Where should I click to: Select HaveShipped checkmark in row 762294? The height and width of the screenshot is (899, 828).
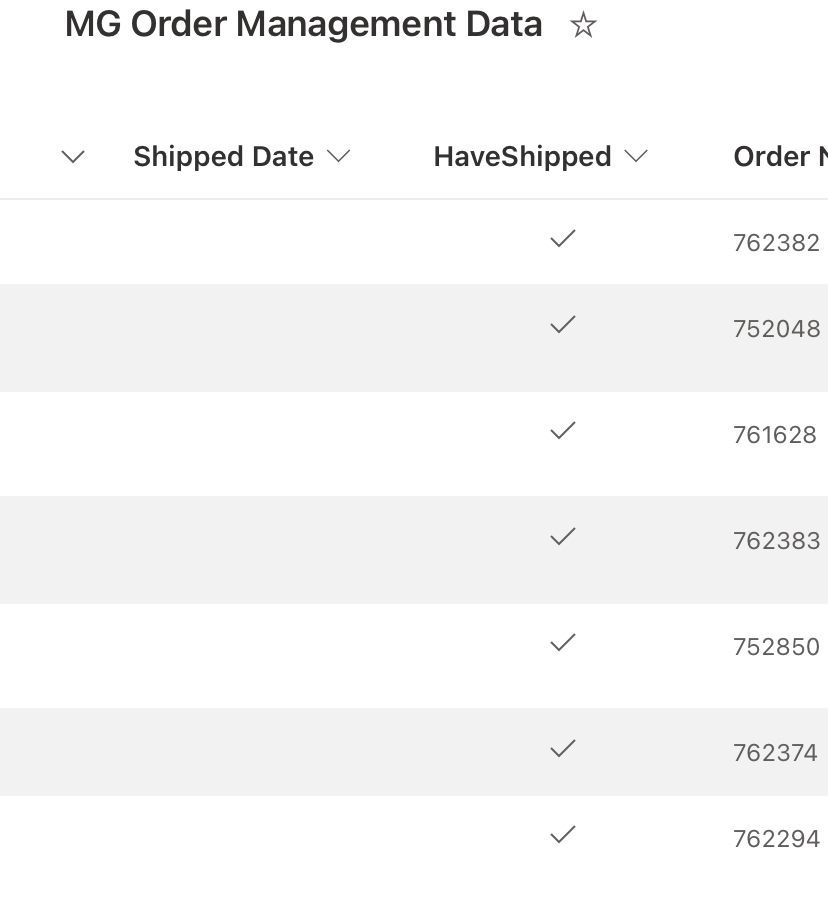point(563,835)
